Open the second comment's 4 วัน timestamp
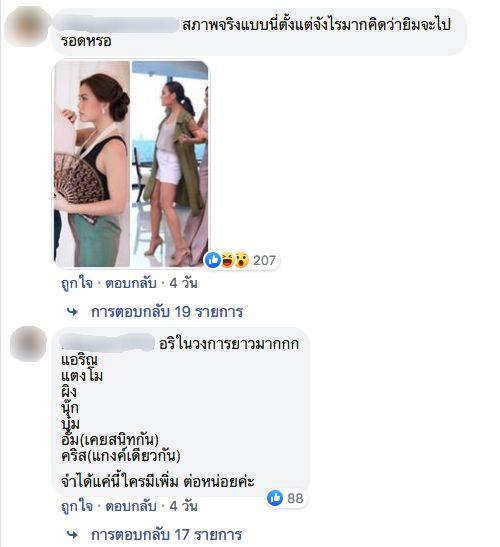The width and height of the screenshot is (500, 547). coord(183,506)
